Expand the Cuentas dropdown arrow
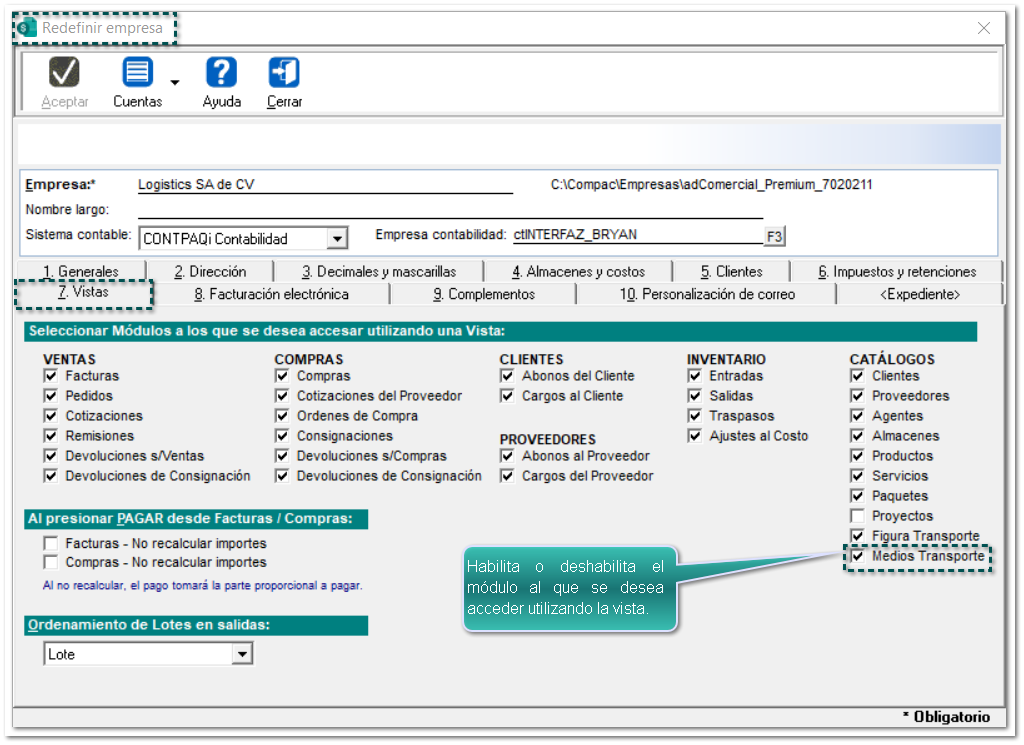This screenshot has width=1024, height=745. [174, 83]
